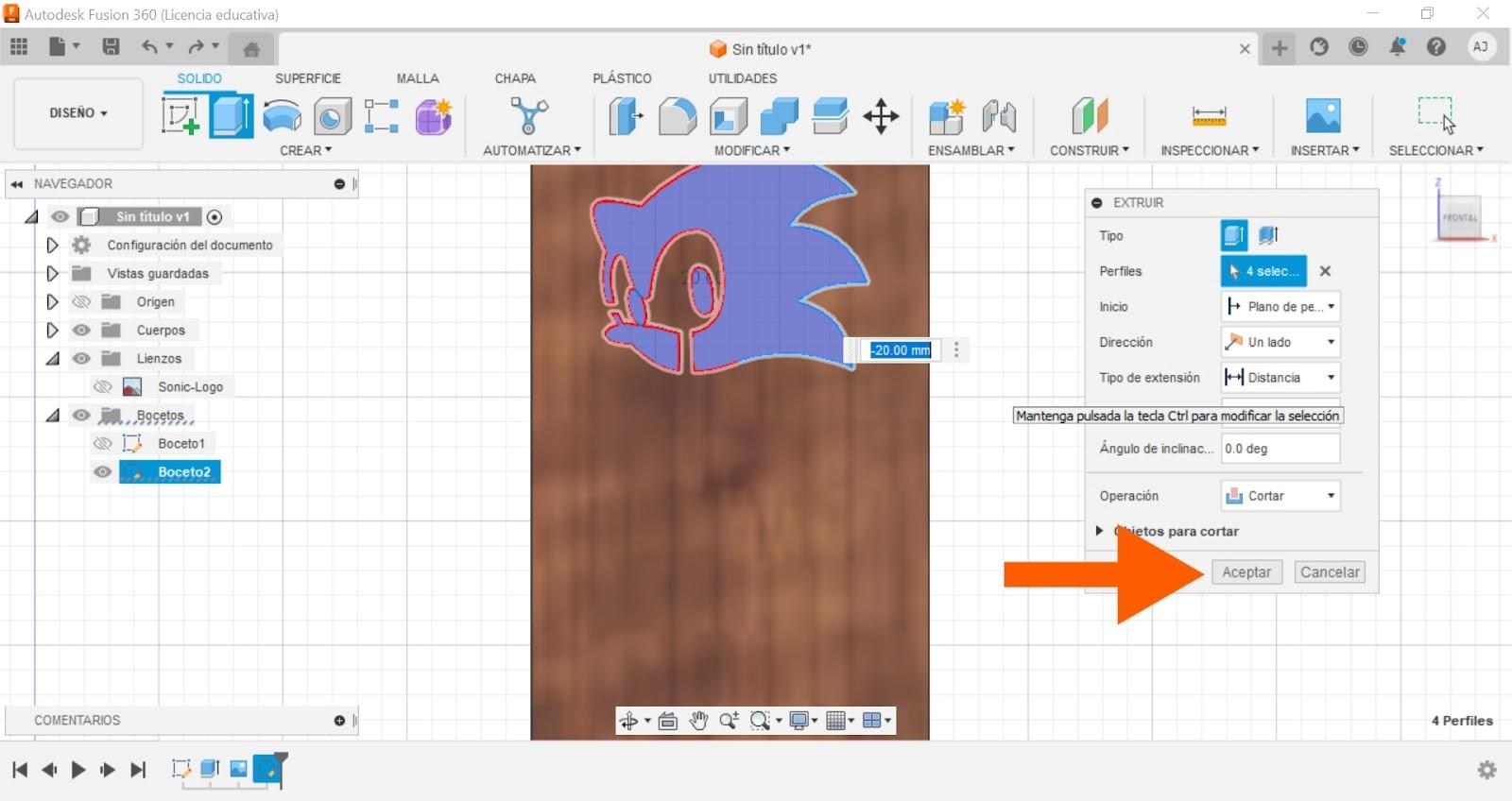This screenshot has width=1512, height=801.
Task: Click the Redo arrow
Action: [x=196, y=46]
